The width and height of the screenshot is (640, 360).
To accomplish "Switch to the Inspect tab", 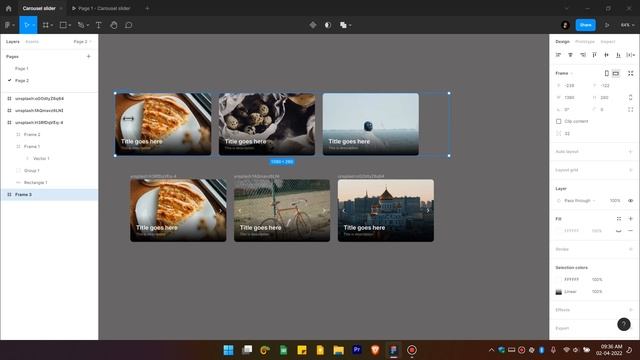I will pos(607,42).
